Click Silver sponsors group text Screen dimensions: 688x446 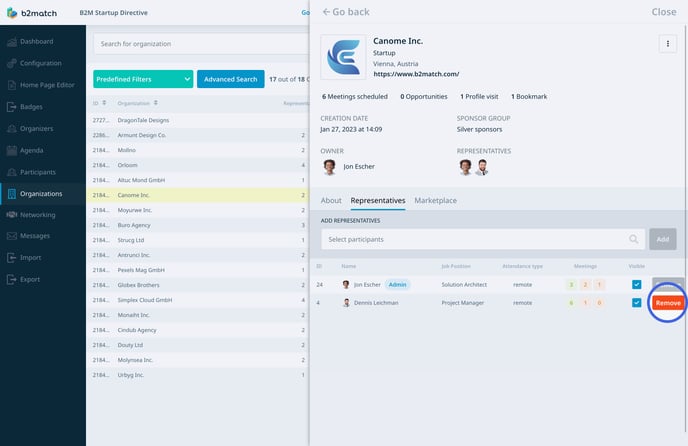[479, 129]
